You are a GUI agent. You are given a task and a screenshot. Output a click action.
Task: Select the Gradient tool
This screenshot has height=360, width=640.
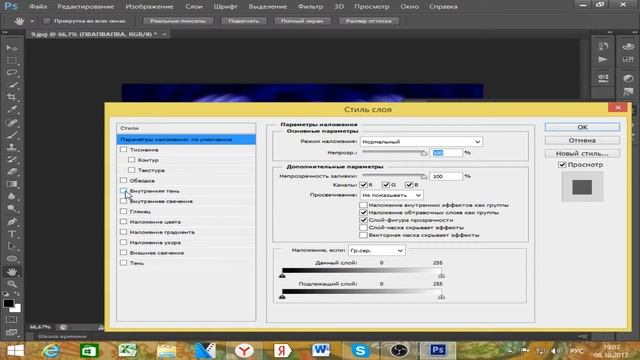pos(11,184)
